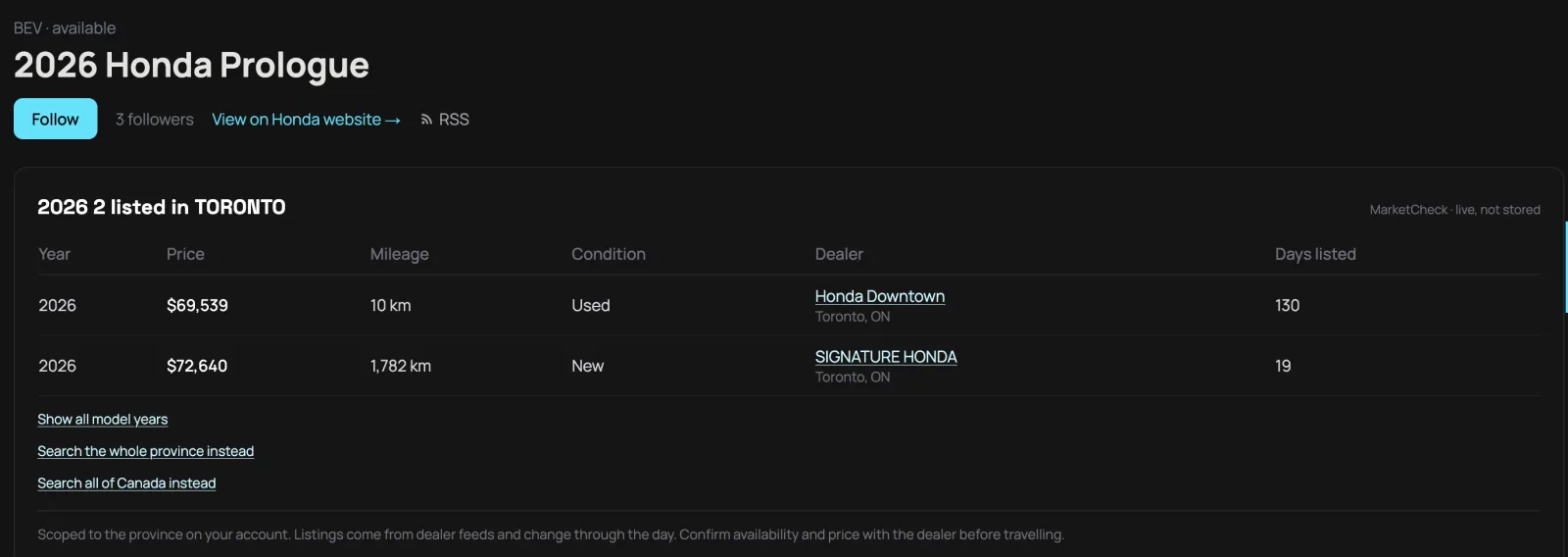Select the $69,539 price cell
Screen dimensions: 1568x557
(197, 306)
